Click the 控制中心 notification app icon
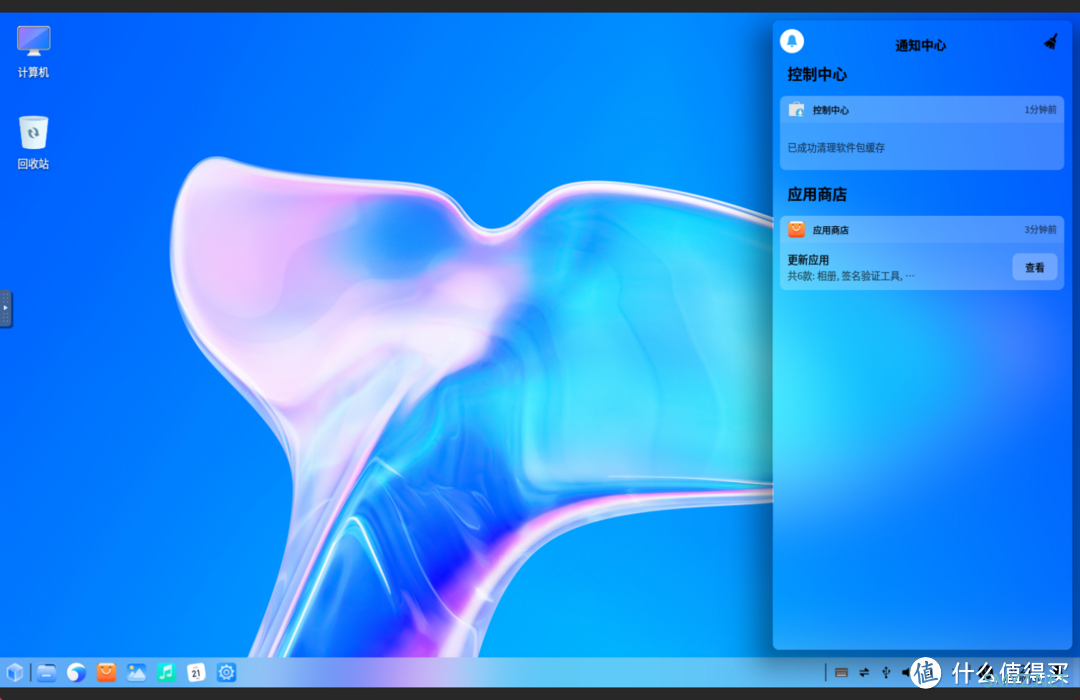Screen dimensions: 1080x700 796,110
